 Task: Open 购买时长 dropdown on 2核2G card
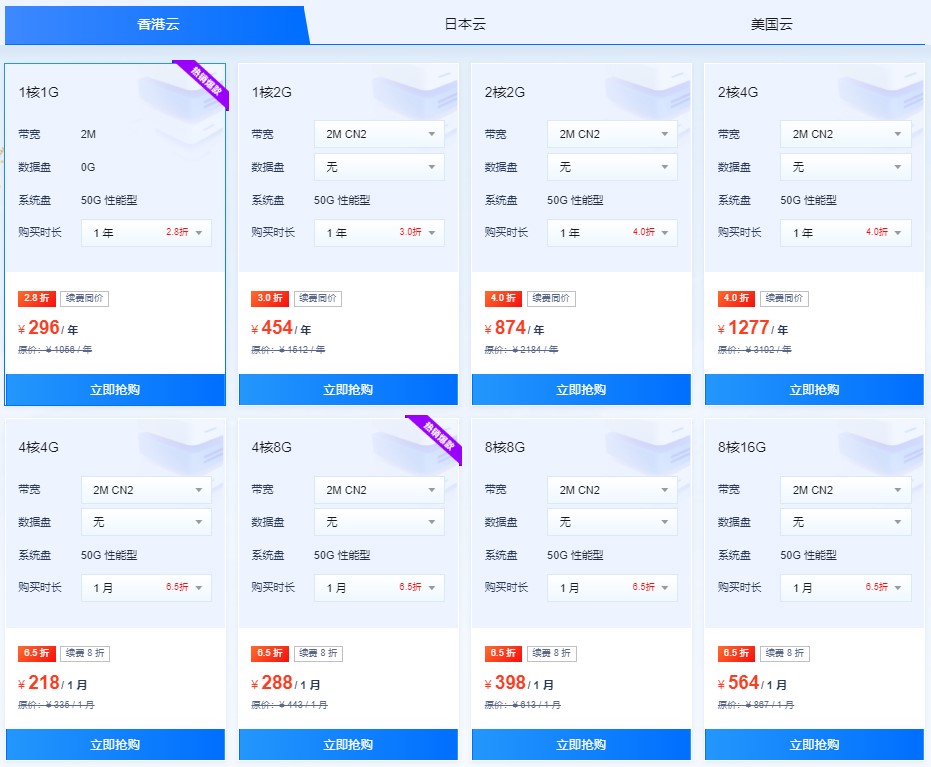[612, 233]
